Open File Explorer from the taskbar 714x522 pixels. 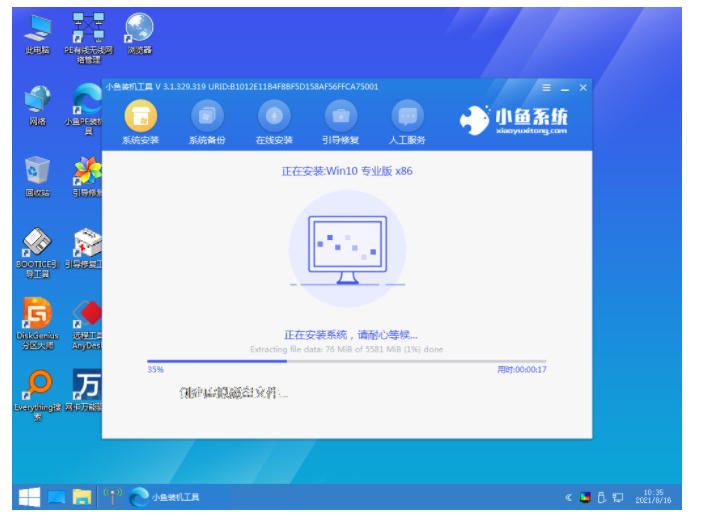(81, 496)
